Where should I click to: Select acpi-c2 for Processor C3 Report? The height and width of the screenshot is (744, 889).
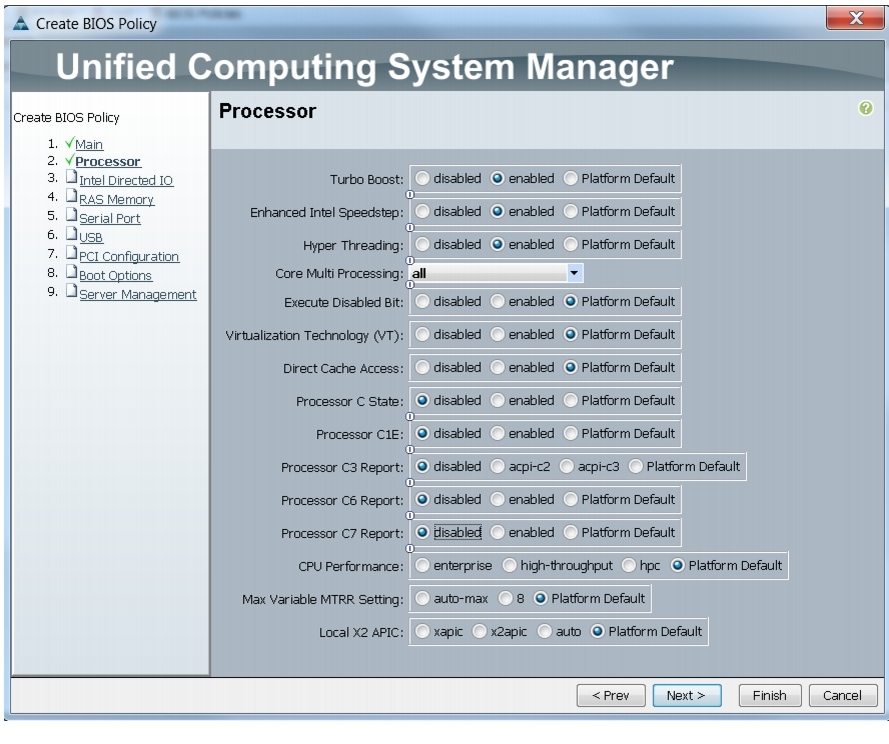497,466
